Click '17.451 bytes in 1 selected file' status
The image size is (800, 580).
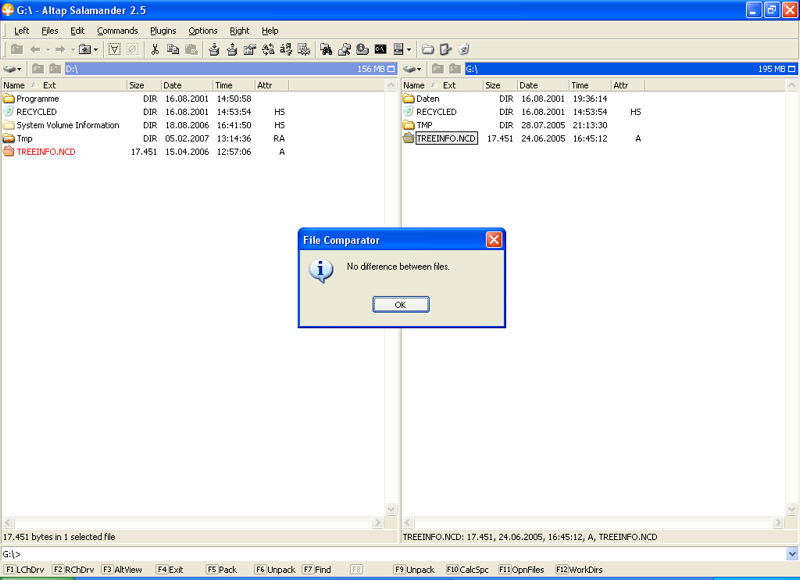click(x=59, y=537)
